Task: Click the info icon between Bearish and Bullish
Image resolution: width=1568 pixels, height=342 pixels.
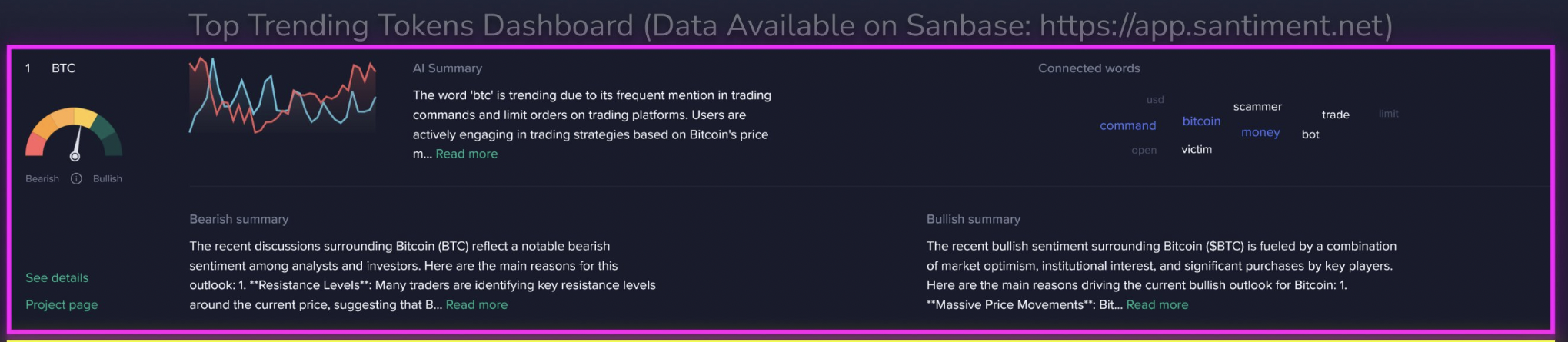Action: [x=76, y=178]
